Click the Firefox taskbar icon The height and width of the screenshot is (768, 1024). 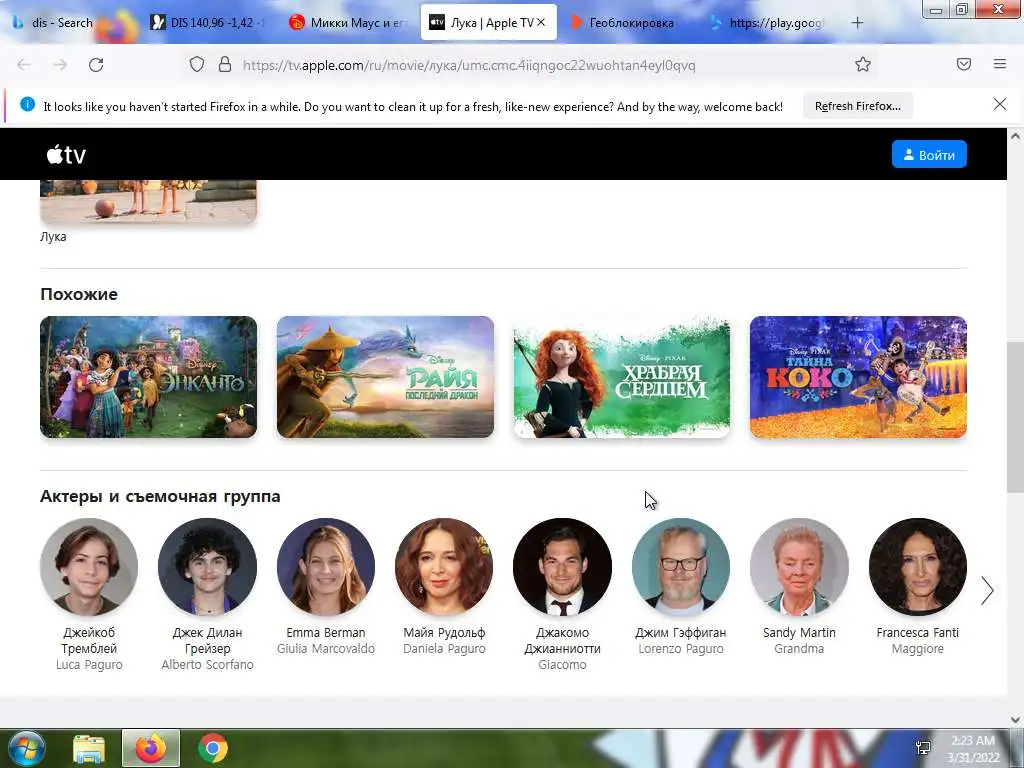151,748
